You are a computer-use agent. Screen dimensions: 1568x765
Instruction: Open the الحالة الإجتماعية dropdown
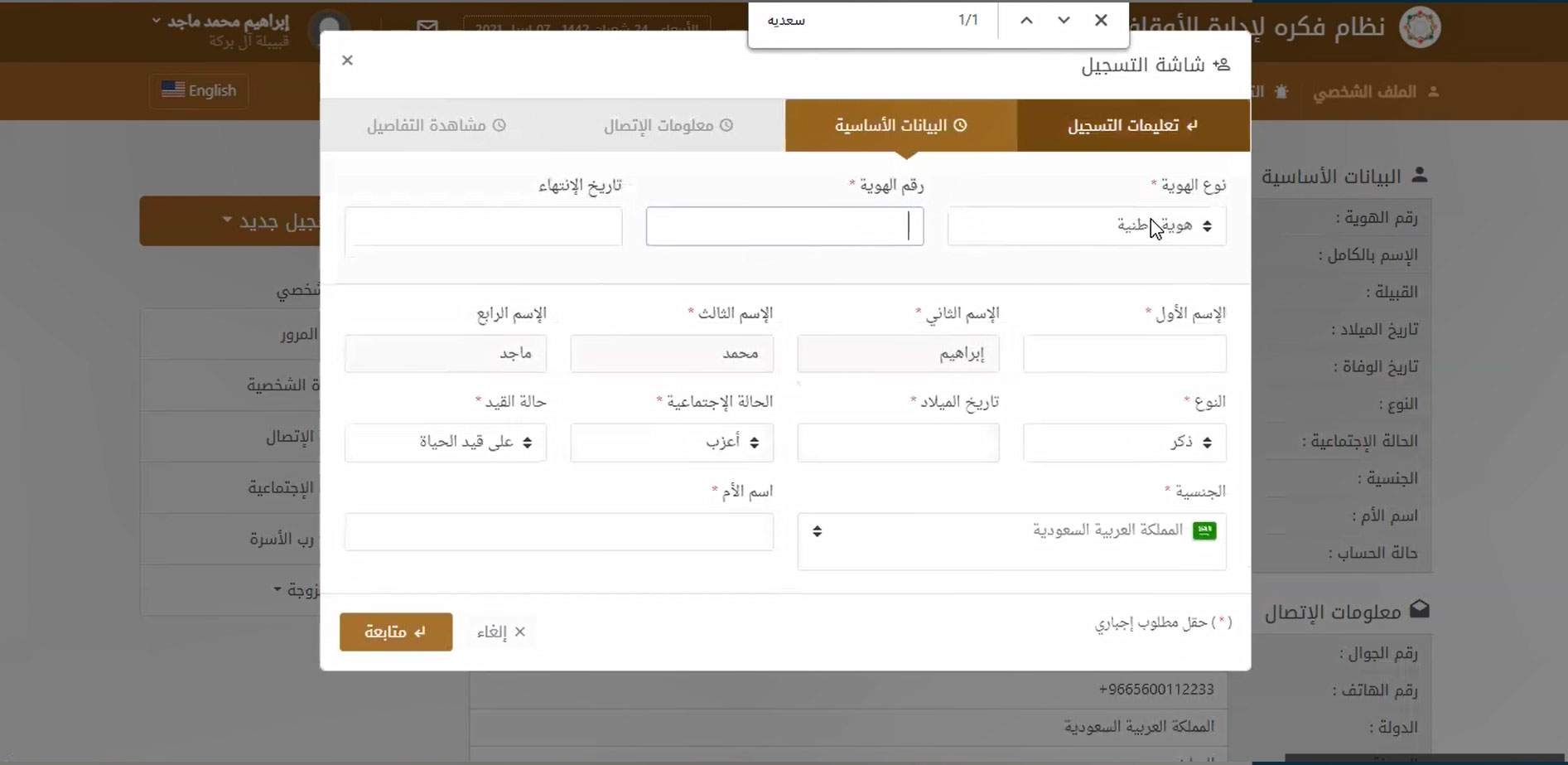pyautogui.click(x=671, y=443)
